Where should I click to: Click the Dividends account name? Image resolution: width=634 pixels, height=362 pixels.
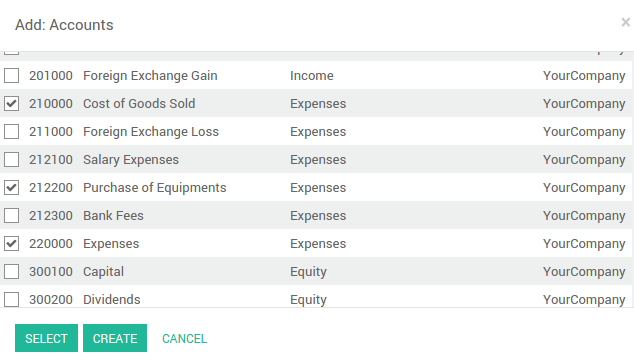coord(112,299)
